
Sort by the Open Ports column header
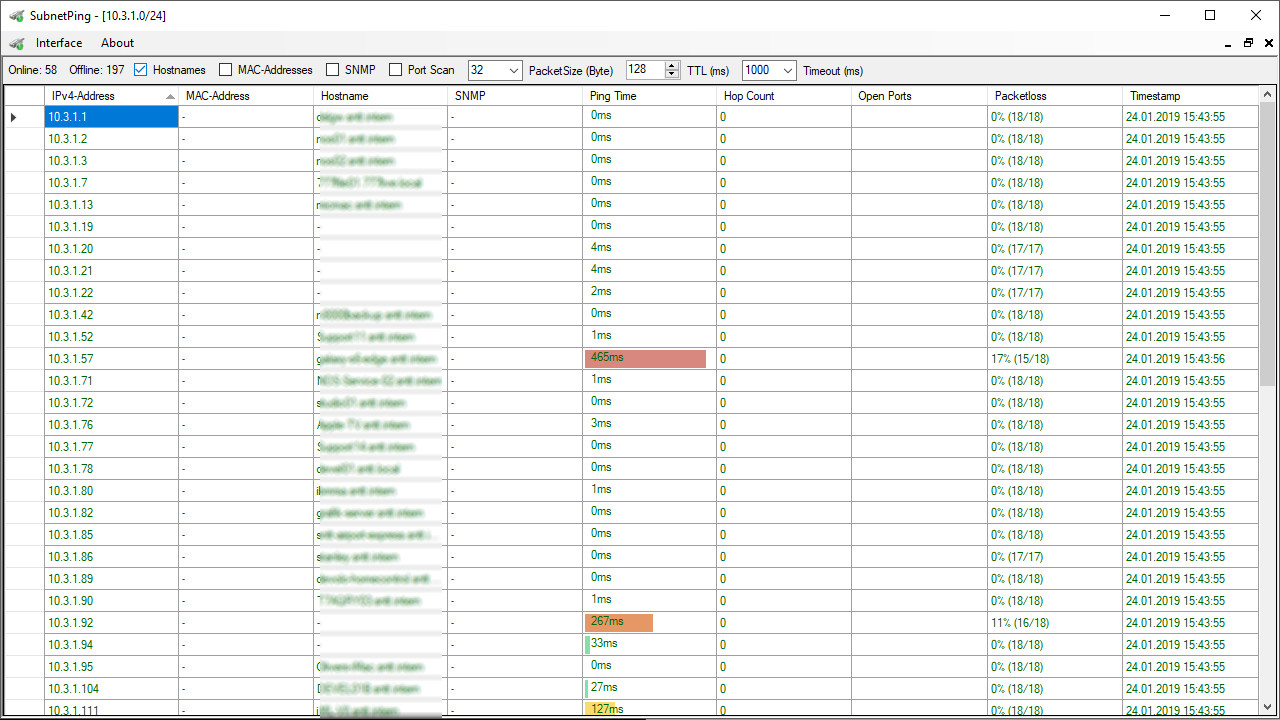pos(919,96)
